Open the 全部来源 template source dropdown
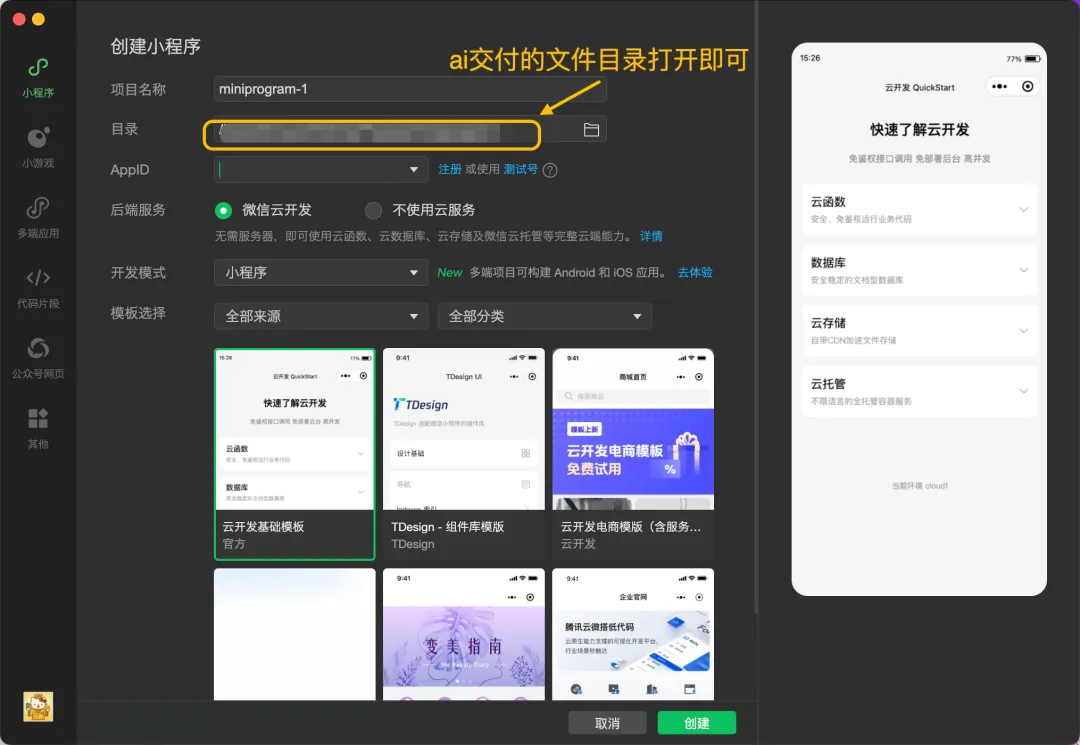Viewport: 1080px width, 745px height. coord(321,316)
